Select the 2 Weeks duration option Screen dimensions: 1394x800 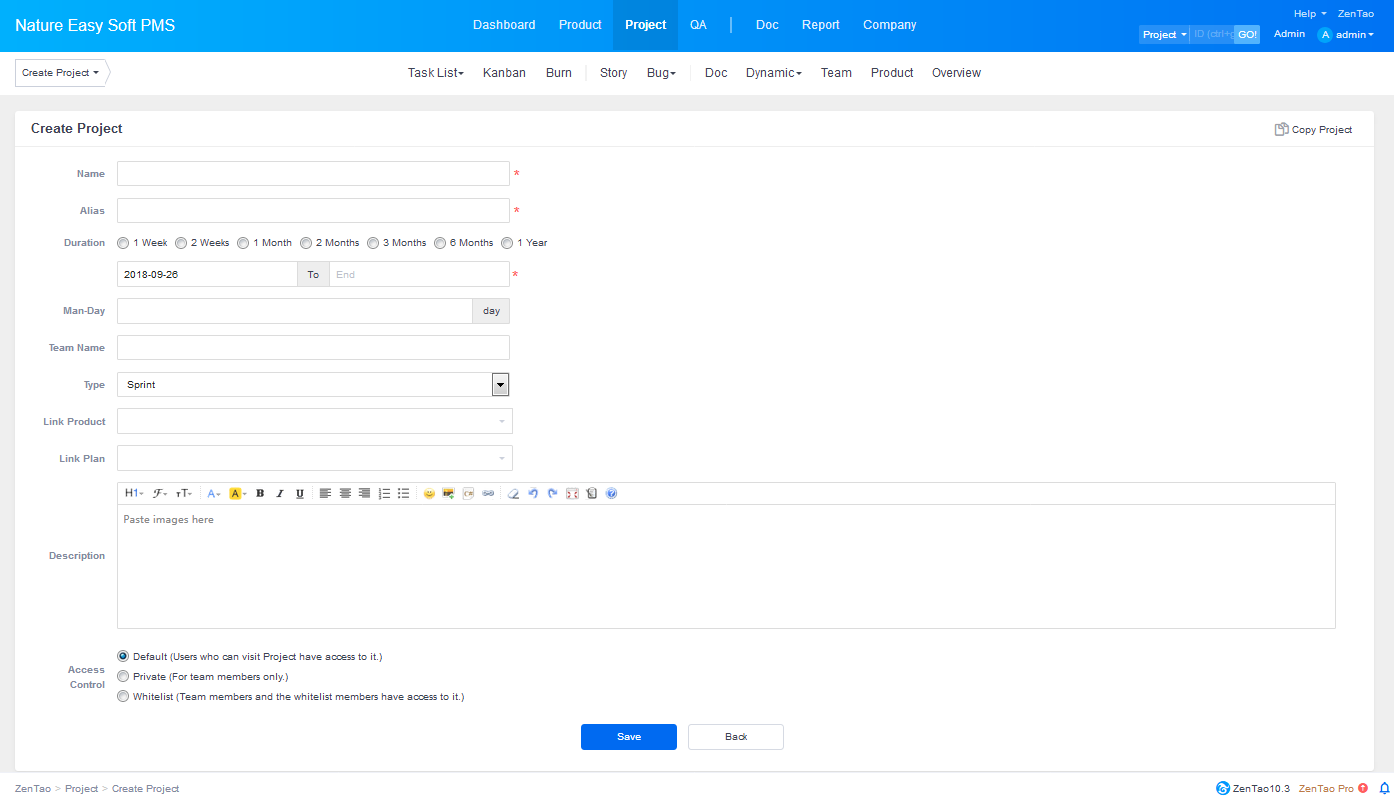click(x=181, y=243)
